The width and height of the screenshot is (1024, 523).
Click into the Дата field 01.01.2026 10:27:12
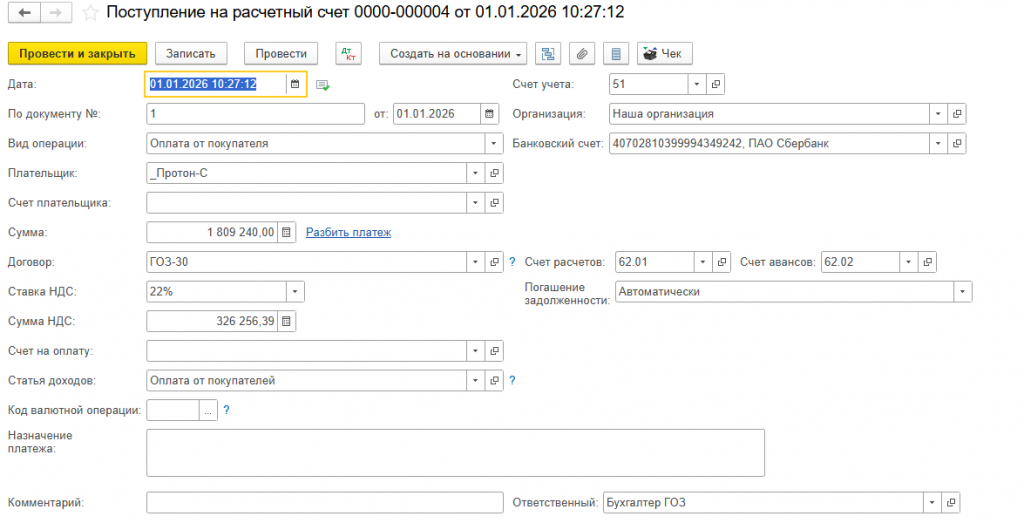pyautogui.click(x=216, y=84)
